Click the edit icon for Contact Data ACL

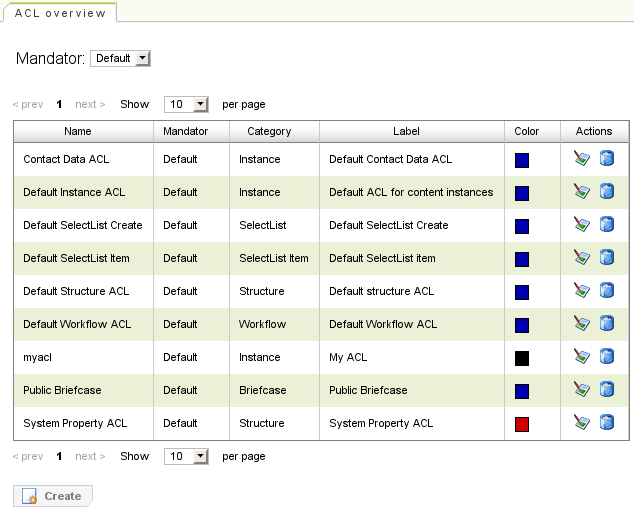tap(581, 159)
